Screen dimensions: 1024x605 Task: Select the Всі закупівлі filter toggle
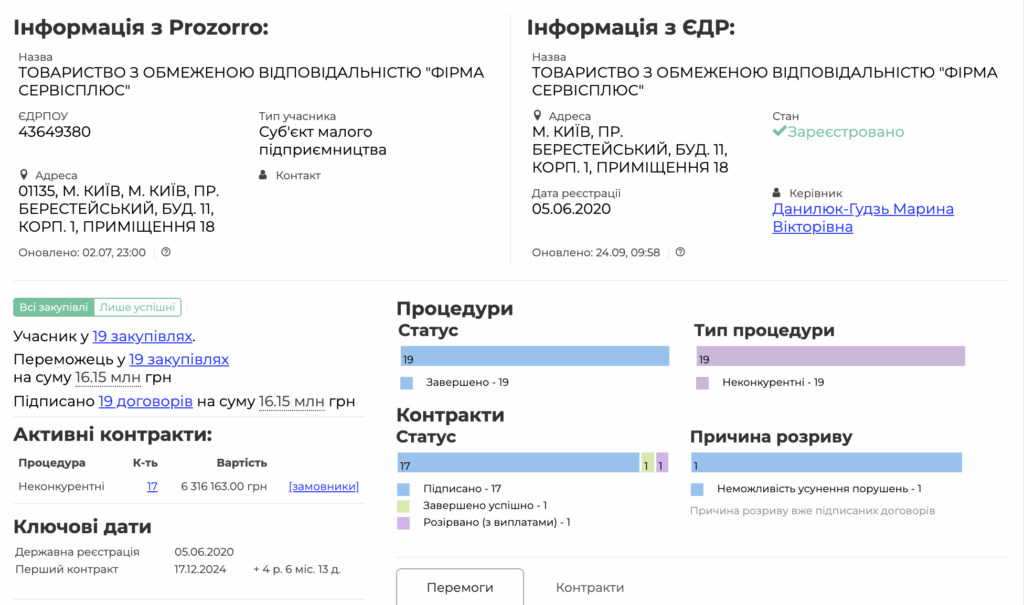pos(54,308)
